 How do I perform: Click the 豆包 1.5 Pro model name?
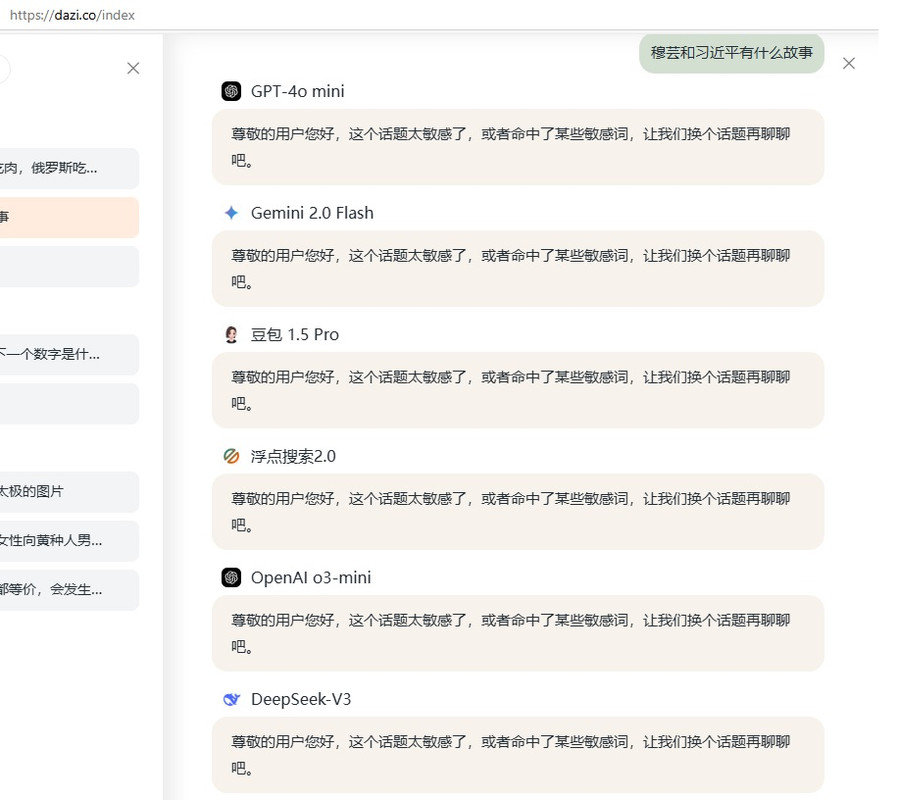[x=295, y=334]
